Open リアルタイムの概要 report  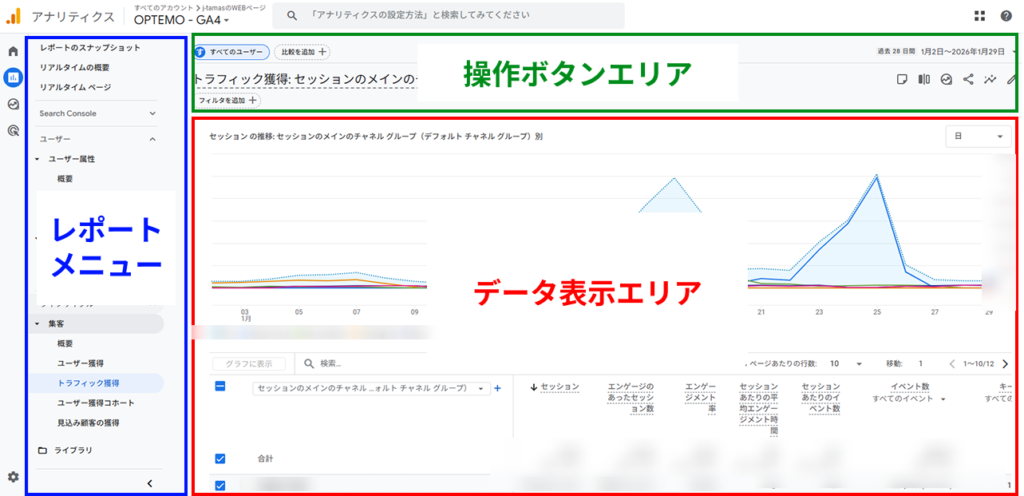click(74, 67)
